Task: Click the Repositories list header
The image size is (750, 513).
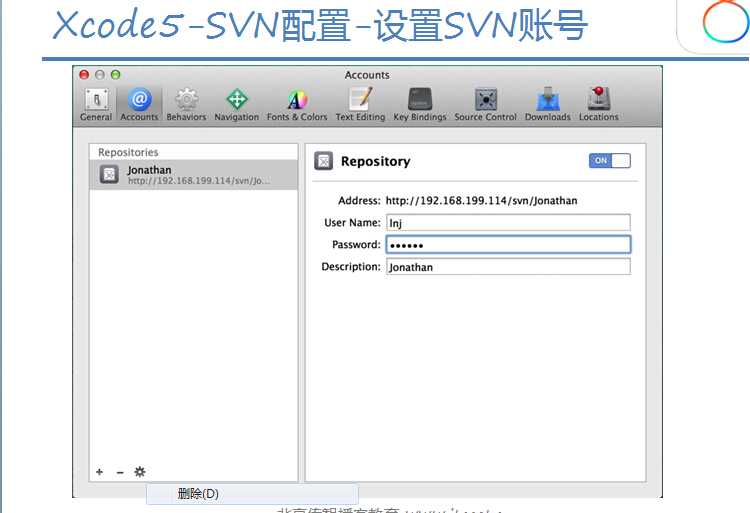Action: 128,152
